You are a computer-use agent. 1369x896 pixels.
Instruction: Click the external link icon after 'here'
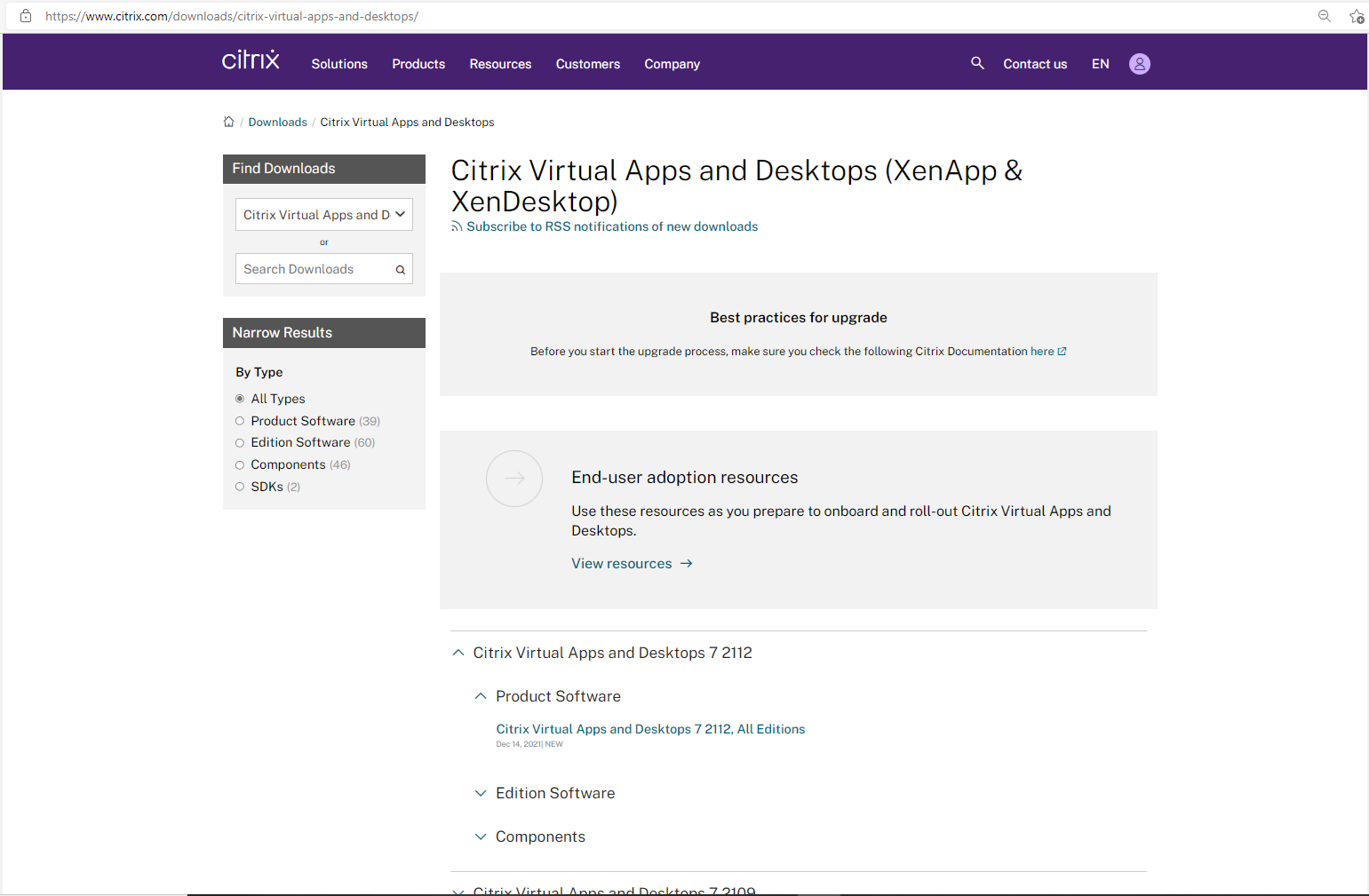[x=1062, y=352]
